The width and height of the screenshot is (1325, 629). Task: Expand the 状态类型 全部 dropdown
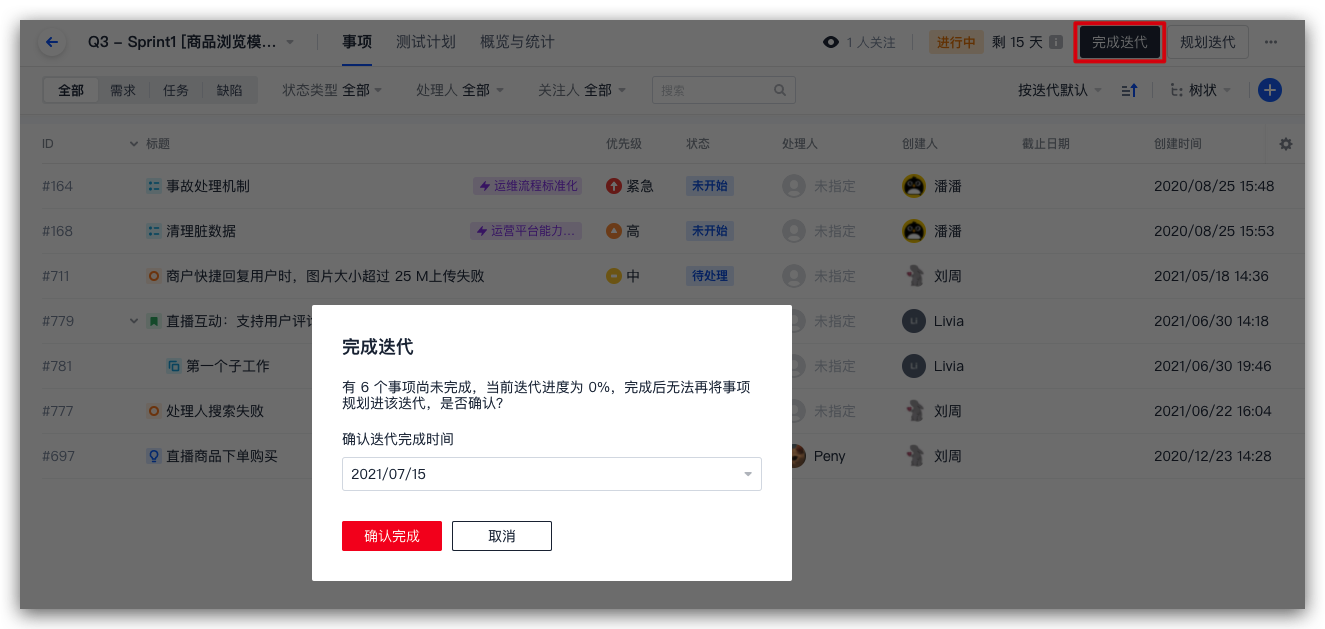click(x=333, y=90)
